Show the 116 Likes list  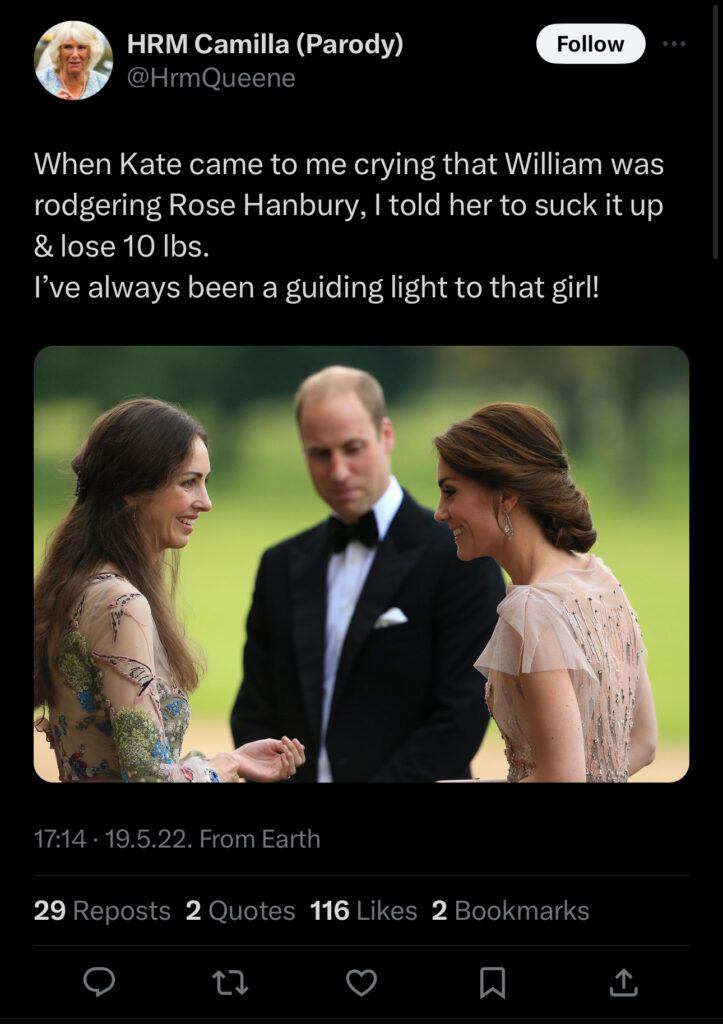pyautogui.click(x=363, y=910)
